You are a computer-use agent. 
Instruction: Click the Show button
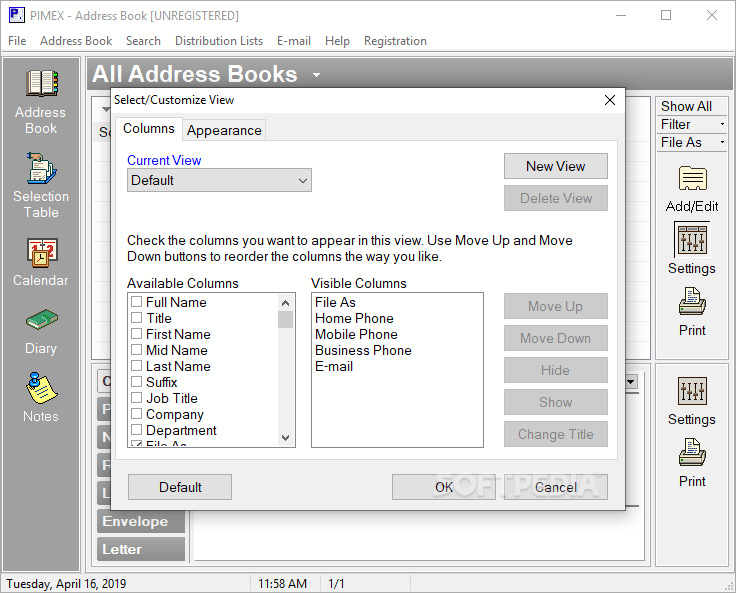tap(556, 402)
